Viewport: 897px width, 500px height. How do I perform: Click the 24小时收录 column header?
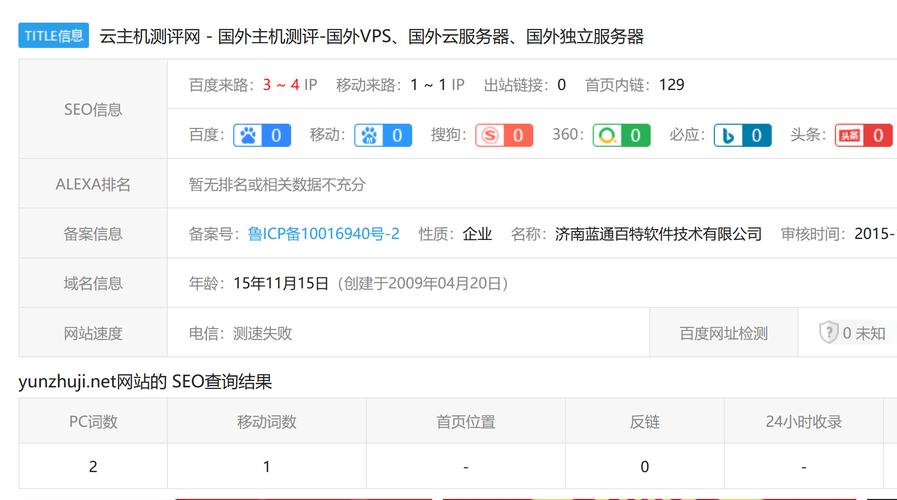click(x=804, y=422)
